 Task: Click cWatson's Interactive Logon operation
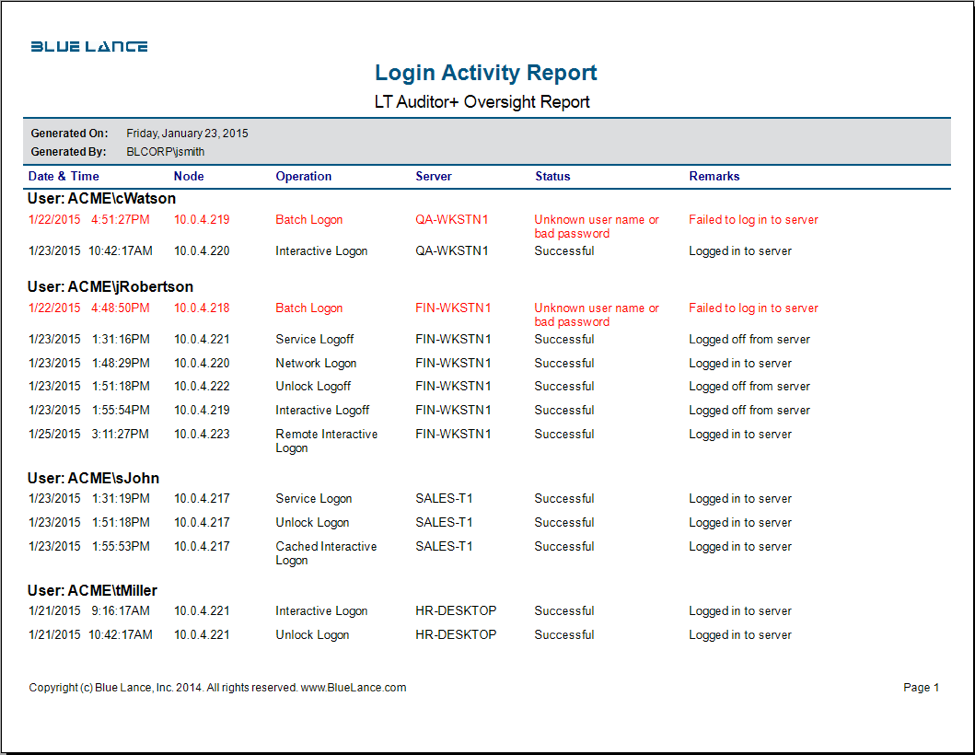point(321,251)
